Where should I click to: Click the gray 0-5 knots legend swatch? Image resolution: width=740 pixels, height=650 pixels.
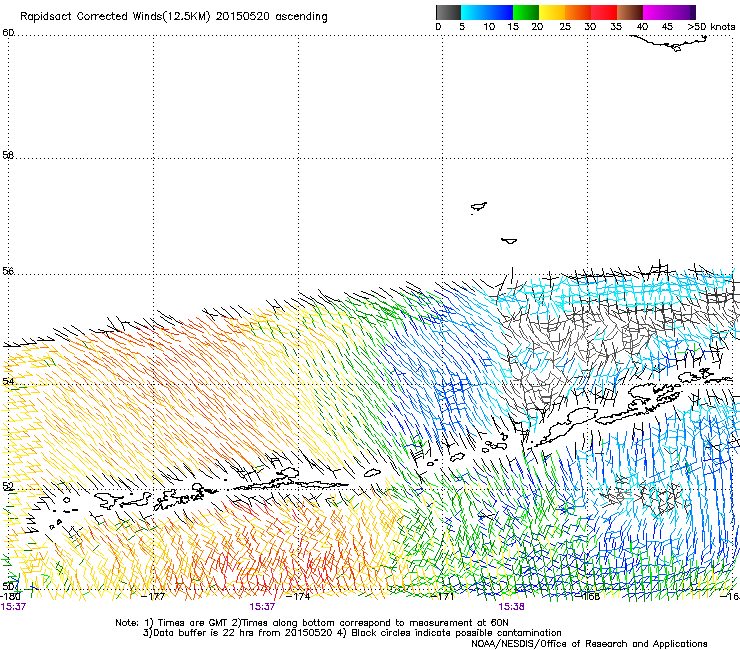pyautogui.click(x=448, y=12)
